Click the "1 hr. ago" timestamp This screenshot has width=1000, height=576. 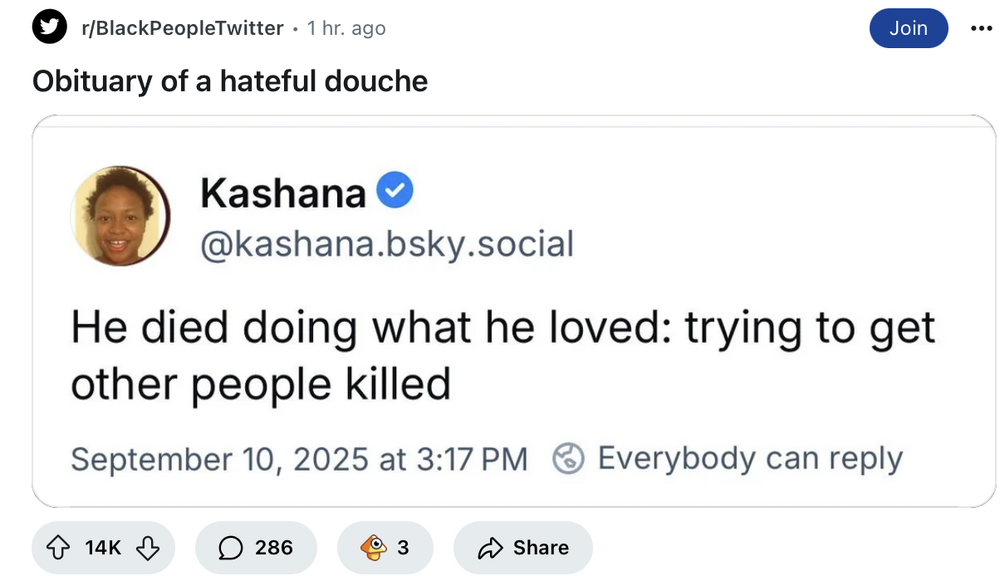click(346, 28)
